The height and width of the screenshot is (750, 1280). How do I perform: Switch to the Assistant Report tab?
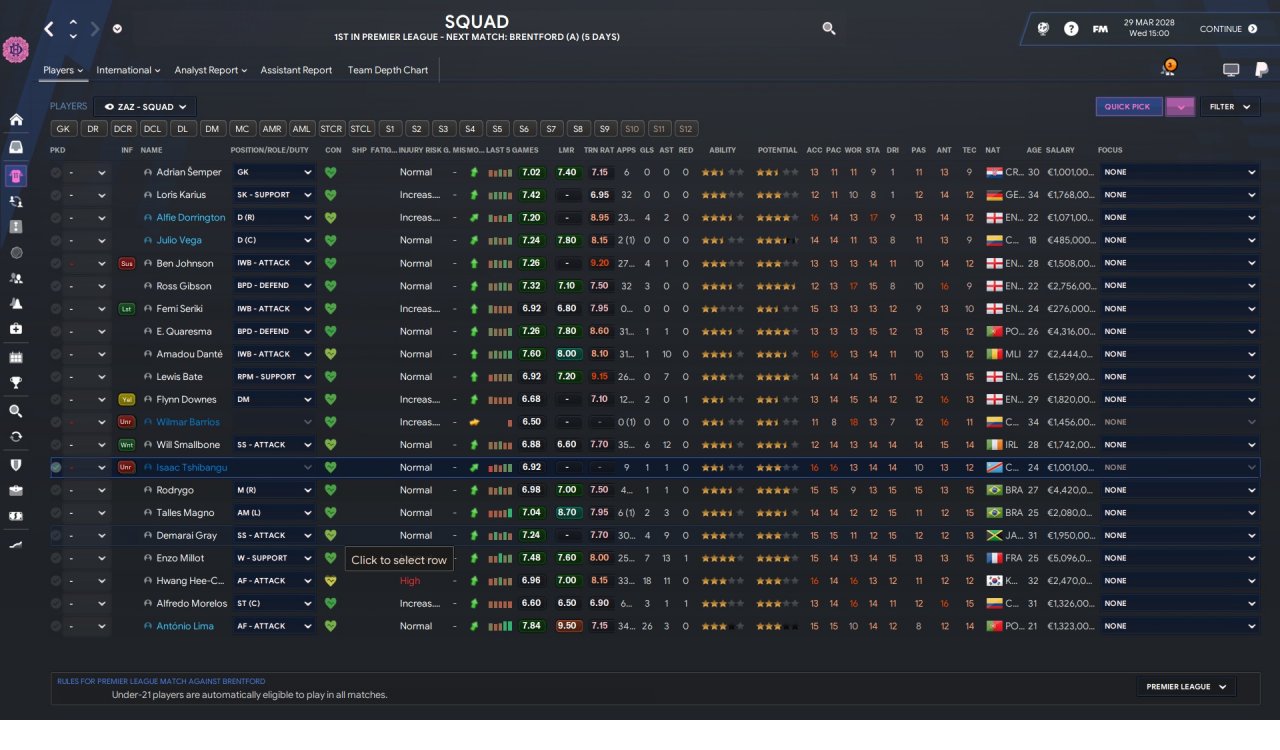pos(296,70)
